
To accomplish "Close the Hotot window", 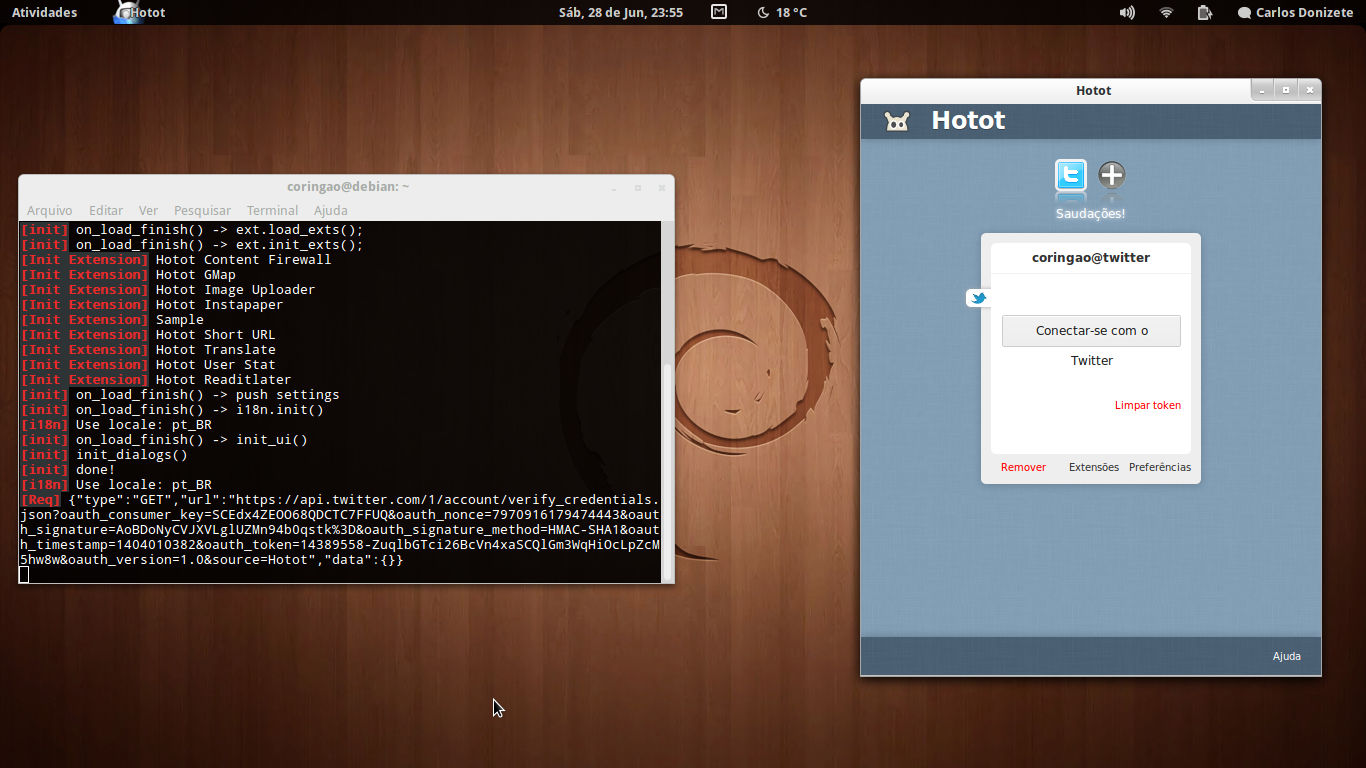I will click(1309, 90).
